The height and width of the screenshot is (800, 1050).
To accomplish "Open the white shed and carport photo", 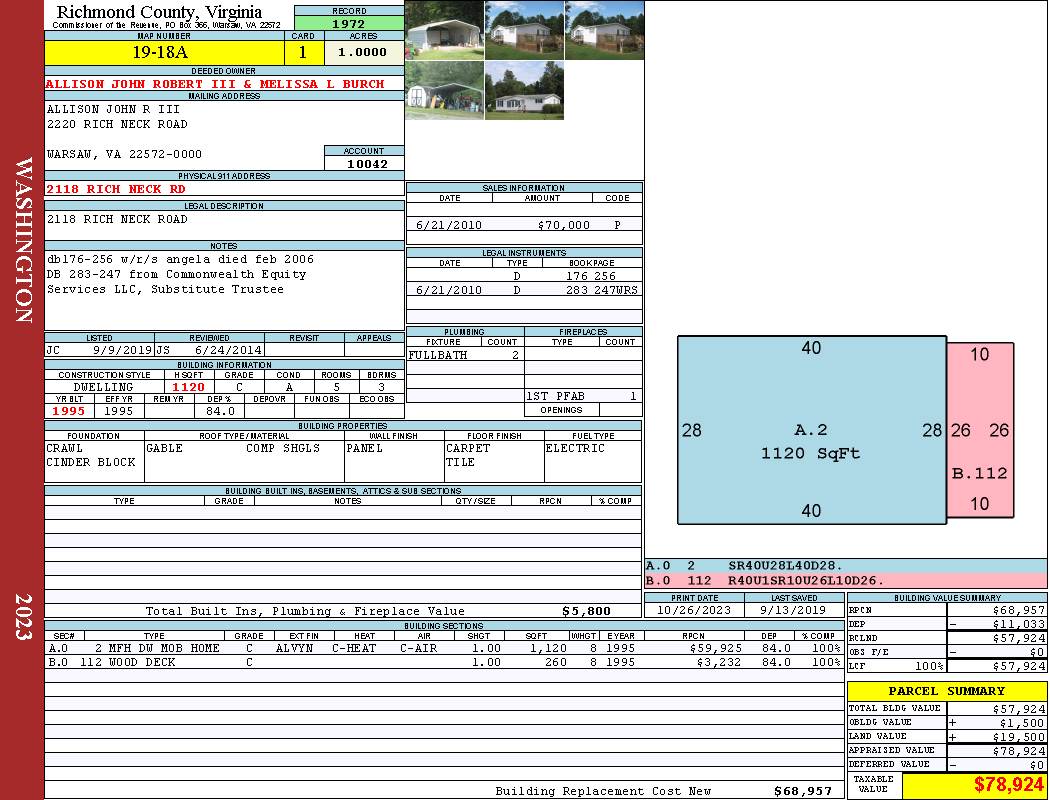I will 445,91.
